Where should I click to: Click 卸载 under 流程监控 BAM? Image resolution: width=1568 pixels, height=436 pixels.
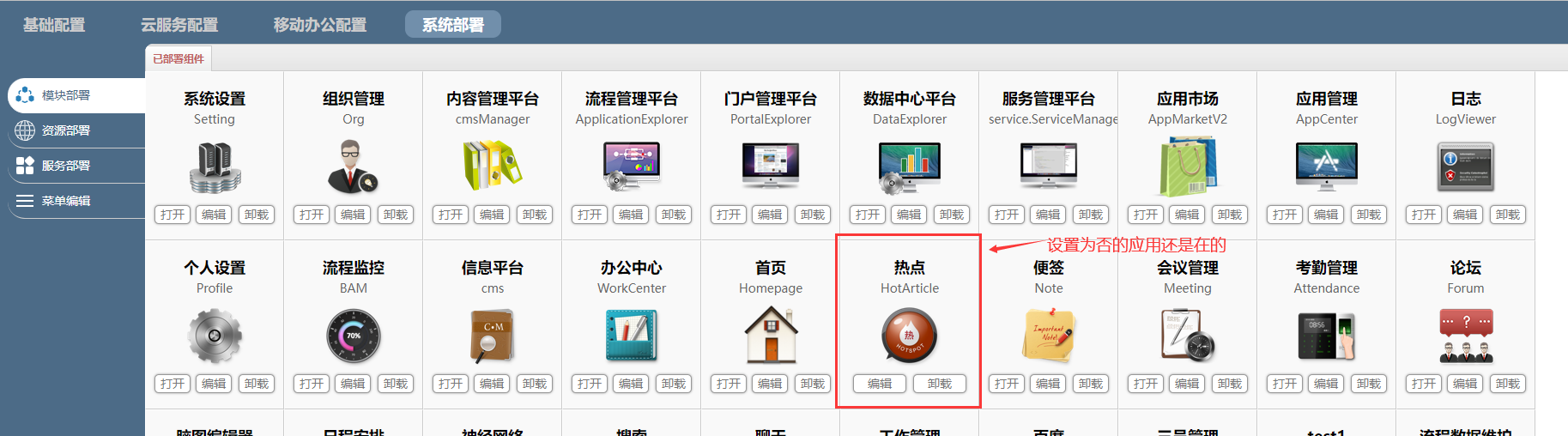(x=396, y=384)
